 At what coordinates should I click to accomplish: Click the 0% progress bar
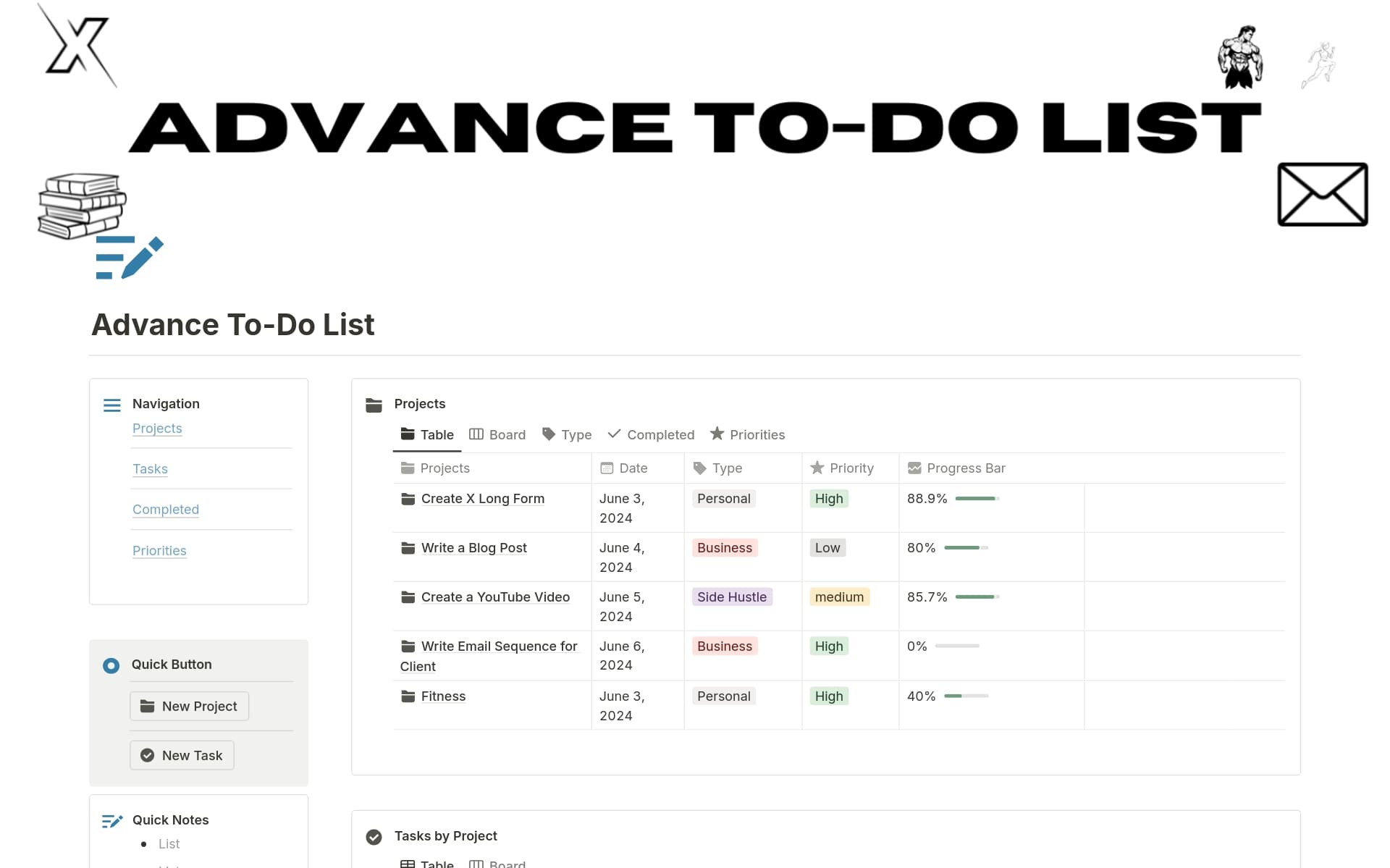[x=957, y=646]
